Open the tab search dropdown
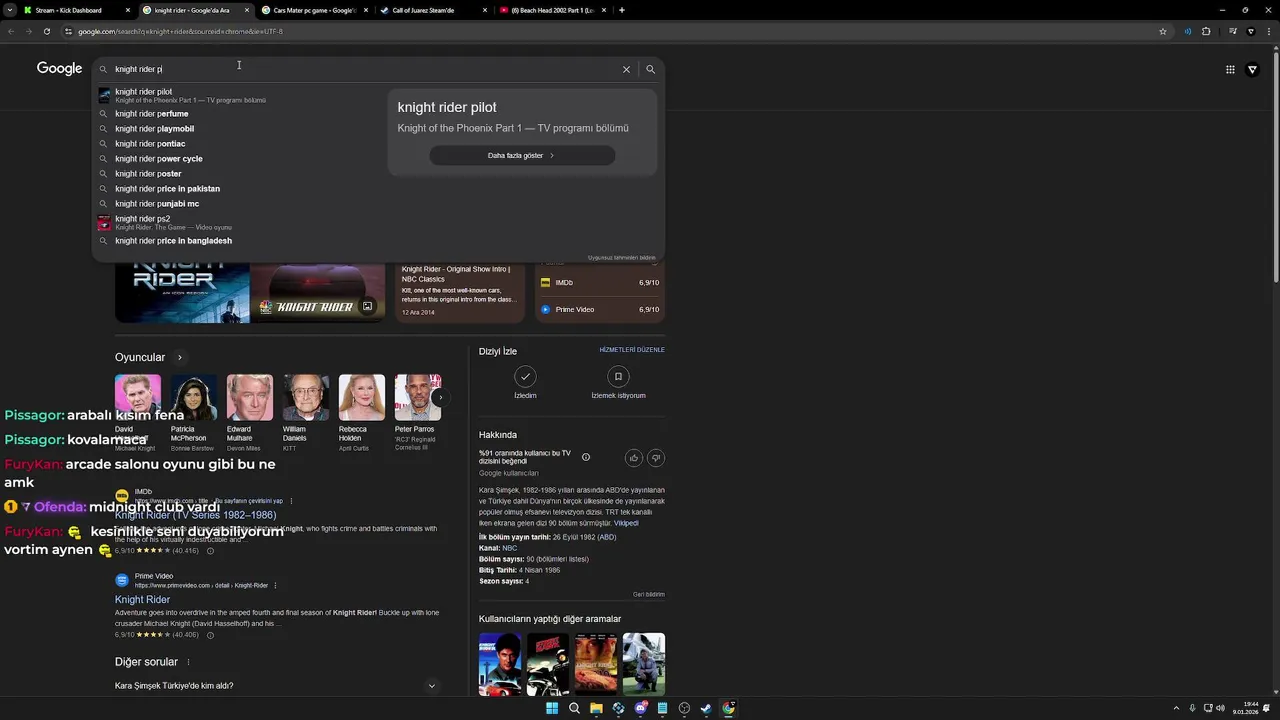The width and height of the screenshot is (1280, 720). point(8,10)
